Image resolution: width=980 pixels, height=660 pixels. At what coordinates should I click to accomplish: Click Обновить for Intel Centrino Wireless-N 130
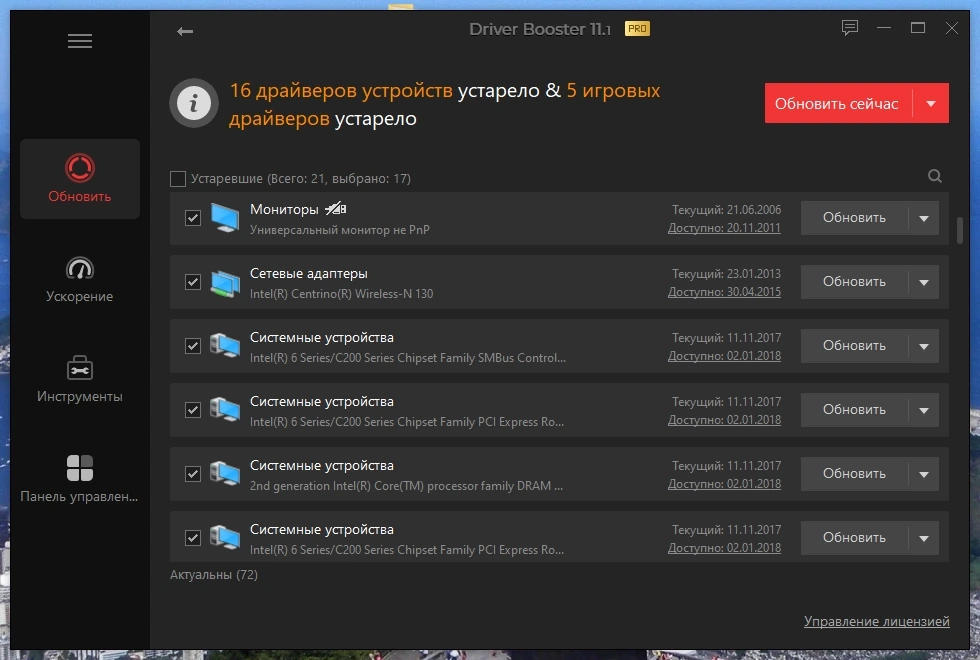click(x=854, y=282)
